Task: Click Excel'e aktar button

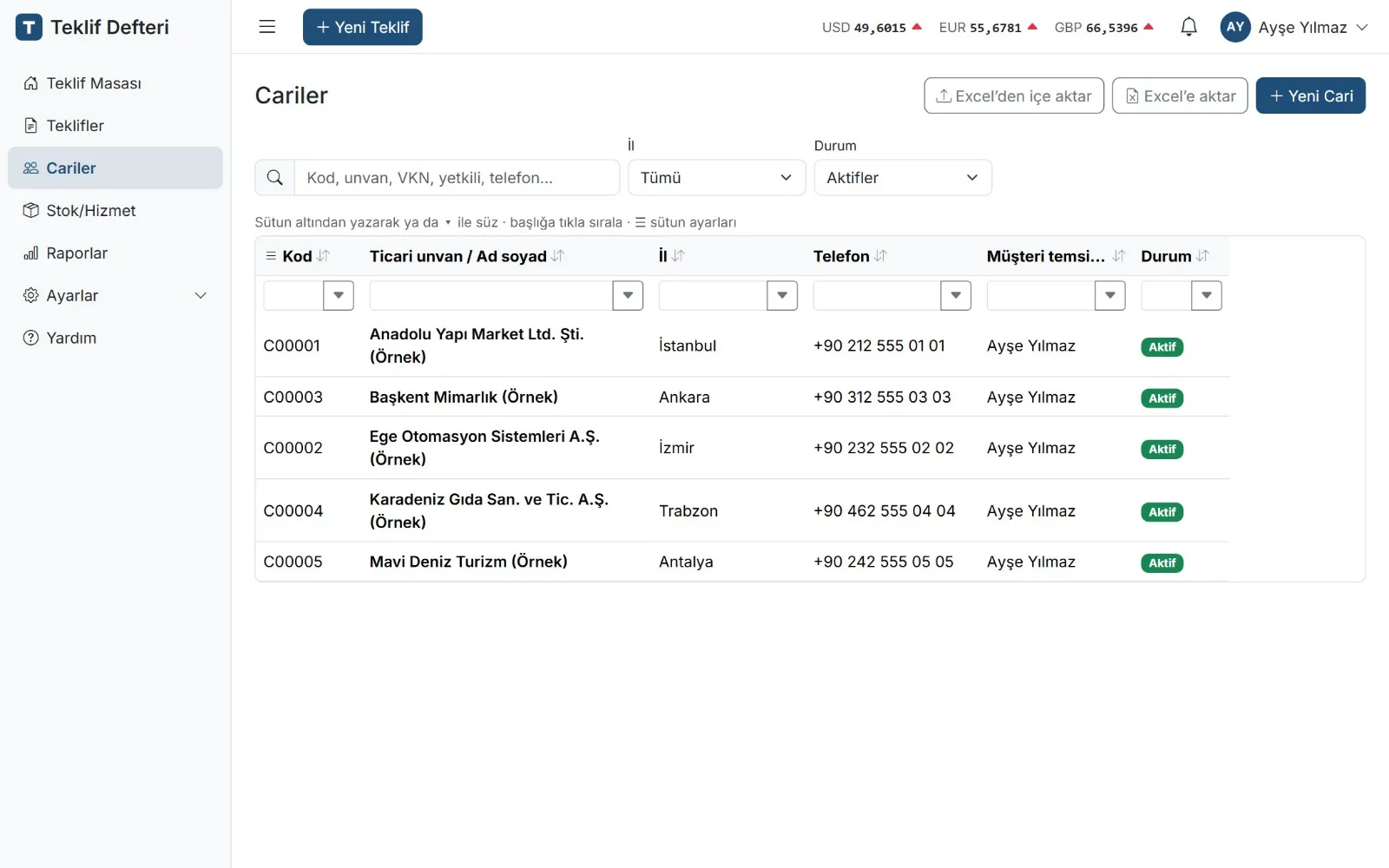Action: pyautogui.click(x=1181, y=95)
